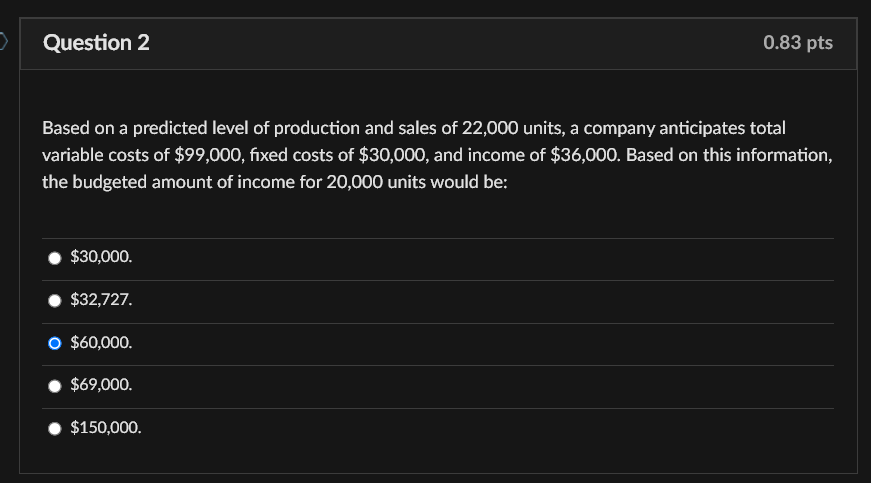Click the '$32,727.' answer label text
The image size is (871, 483).
tap(101, 300)
